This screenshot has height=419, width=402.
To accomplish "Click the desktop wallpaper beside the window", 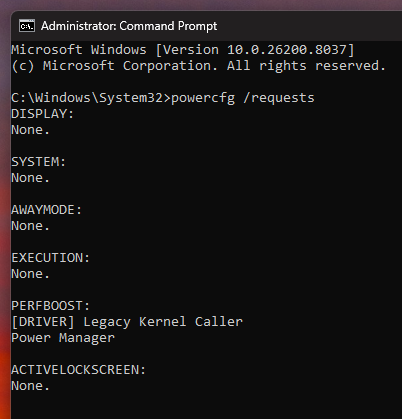I will point(5,233).
